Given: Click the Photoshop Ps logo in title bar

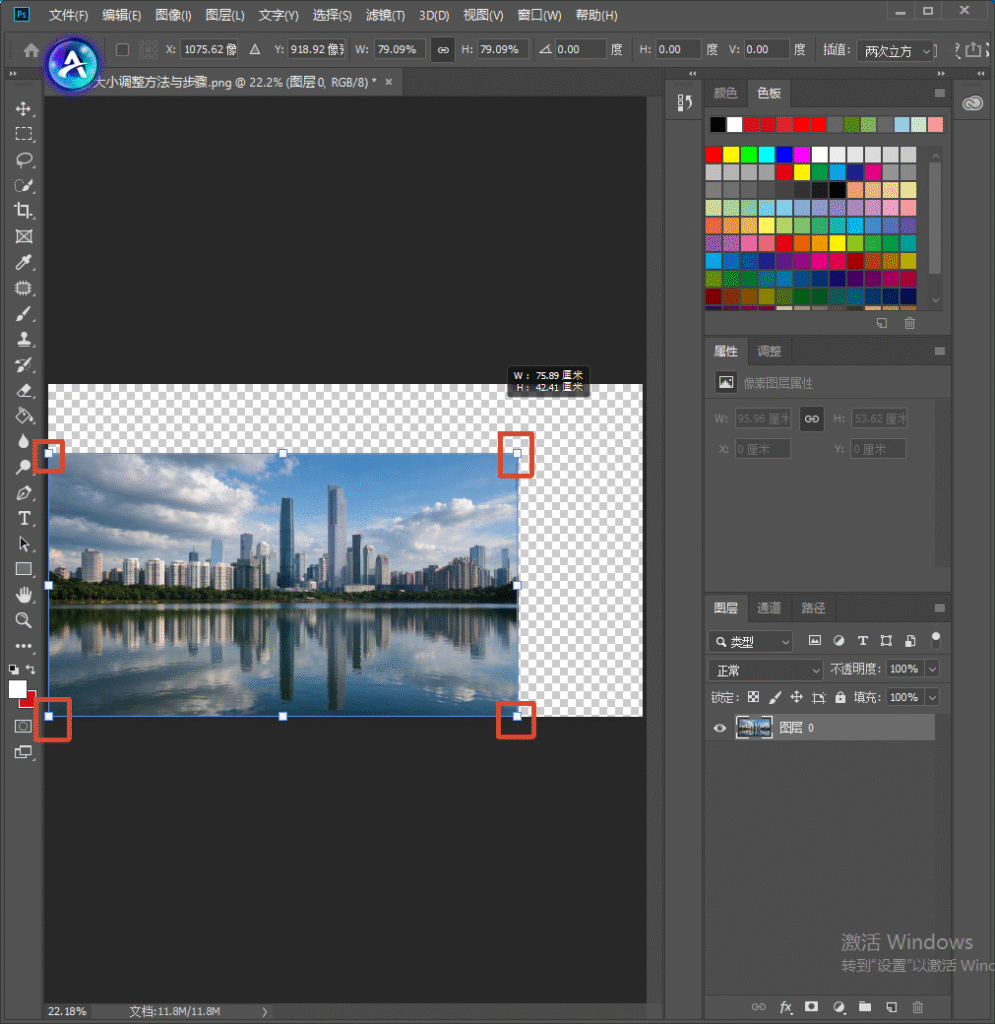Looking at the screenshot, I should 22,14.
